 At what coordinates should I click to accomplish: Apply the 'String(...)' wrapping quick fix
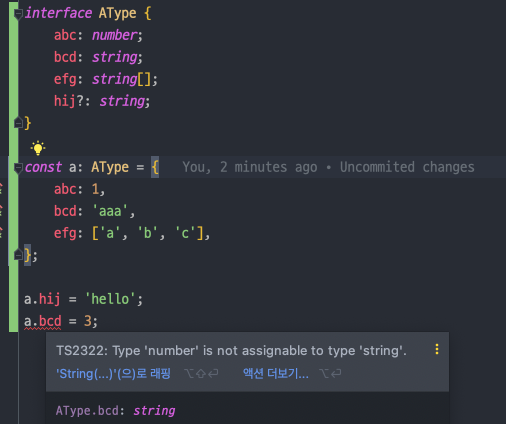pos(113,373)
